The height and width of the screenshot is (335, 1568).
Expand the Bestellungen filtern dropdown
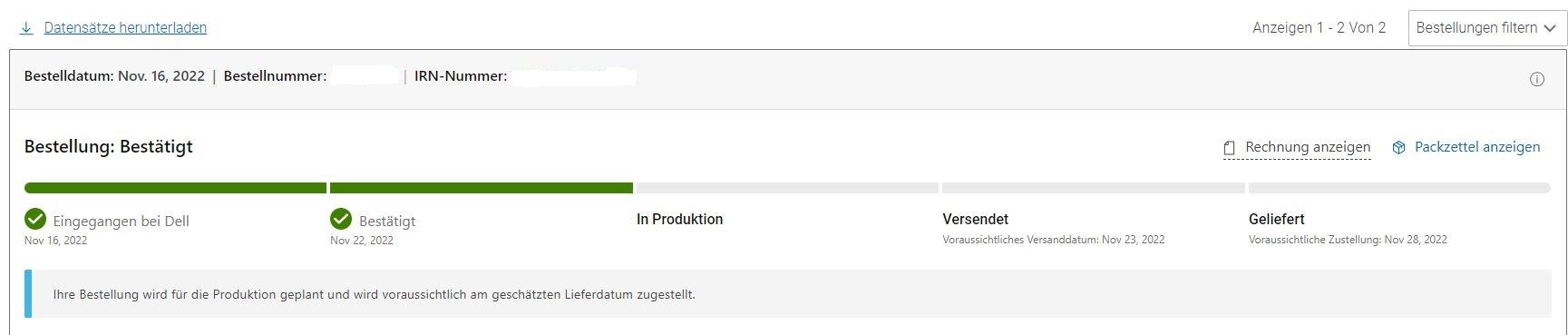point(1487,28)
